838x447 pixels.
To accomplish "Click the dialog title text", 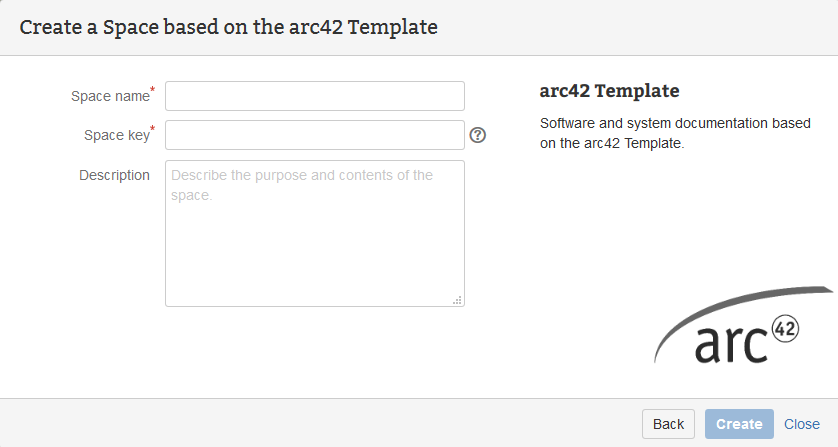I will tap(229, 27).
